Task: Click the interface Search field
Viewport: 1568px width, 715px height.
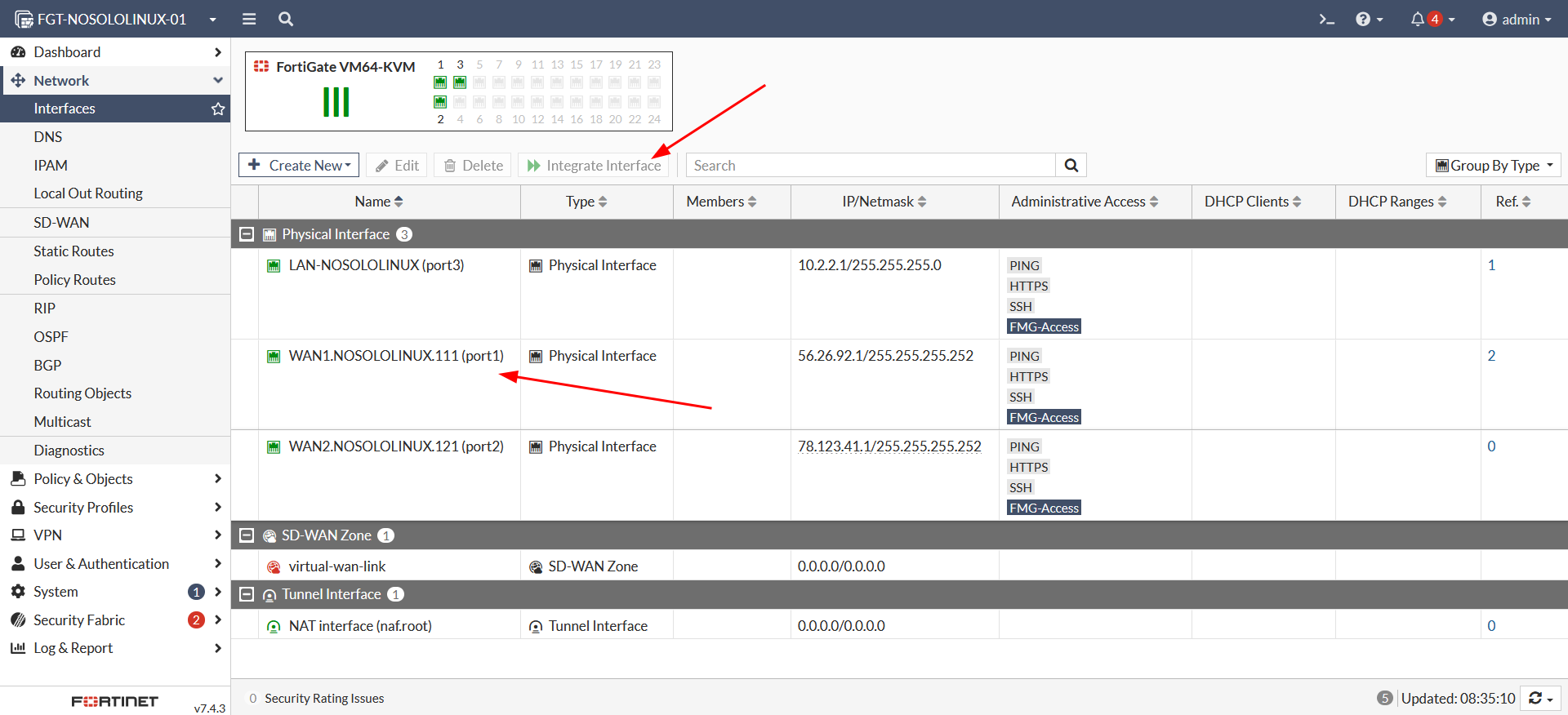Action: click(871, 165)
